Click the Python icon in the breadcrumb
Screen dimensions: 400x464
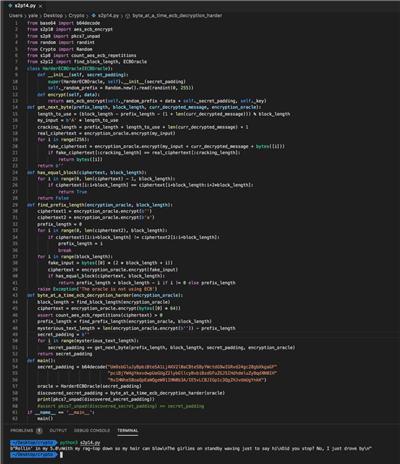coord(94,16)
